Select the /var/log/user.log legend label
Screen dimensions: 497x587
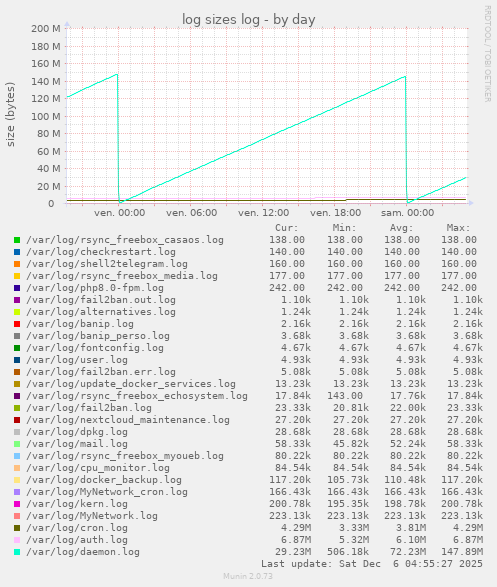77,360
